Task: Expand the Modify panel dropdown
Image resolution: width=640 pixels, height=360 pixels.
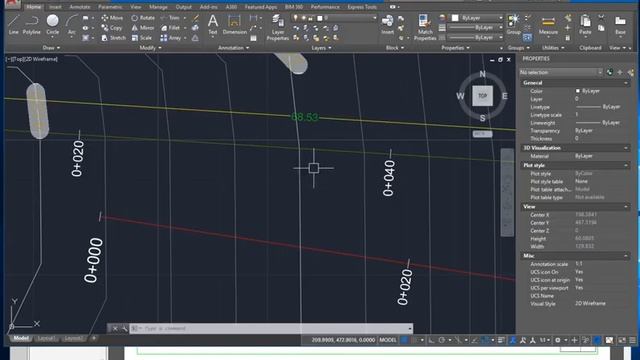Action: (x=150, y=48)
